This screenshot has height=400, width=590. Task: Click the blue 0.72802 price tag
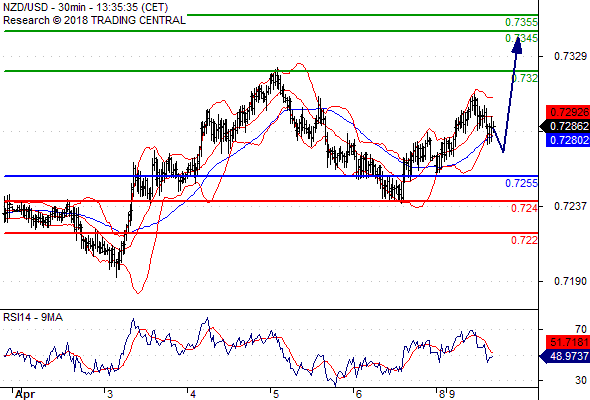coord(568,140)
